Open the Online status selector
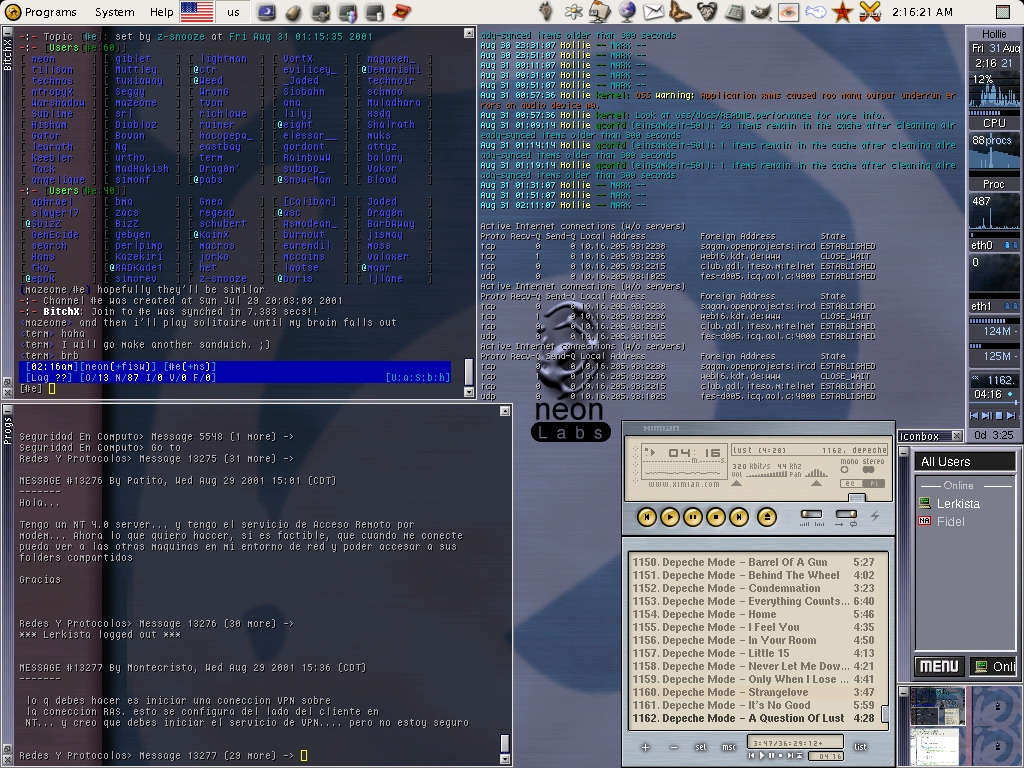 tap(993, 666)
